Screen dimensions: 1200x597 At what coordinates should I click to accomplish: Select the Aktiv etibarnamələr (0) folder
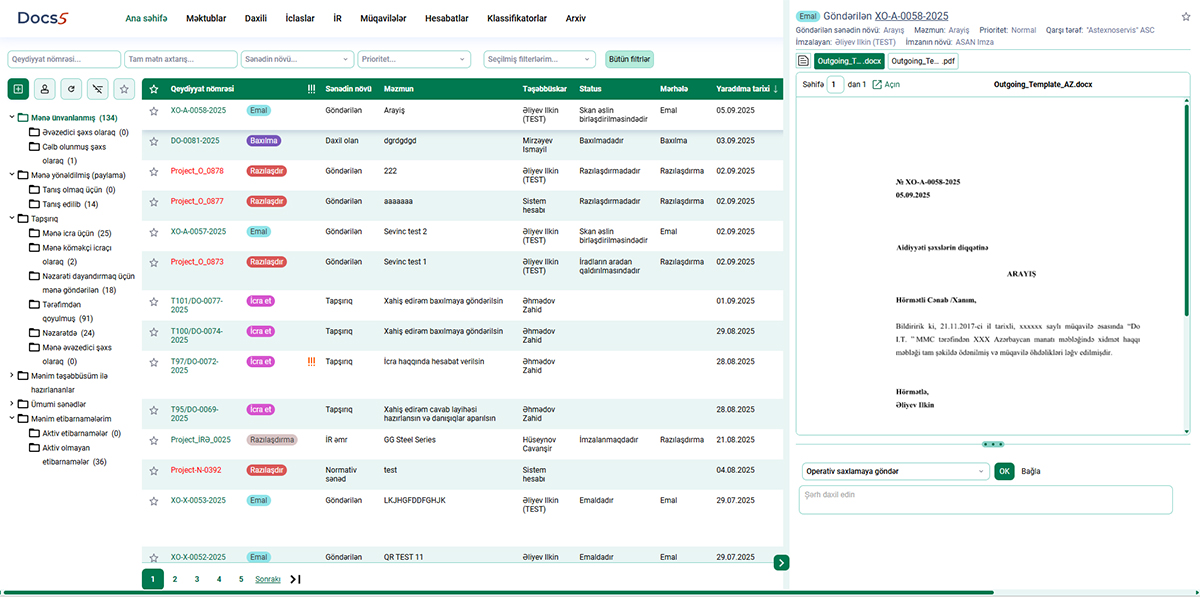click(81, 433)
